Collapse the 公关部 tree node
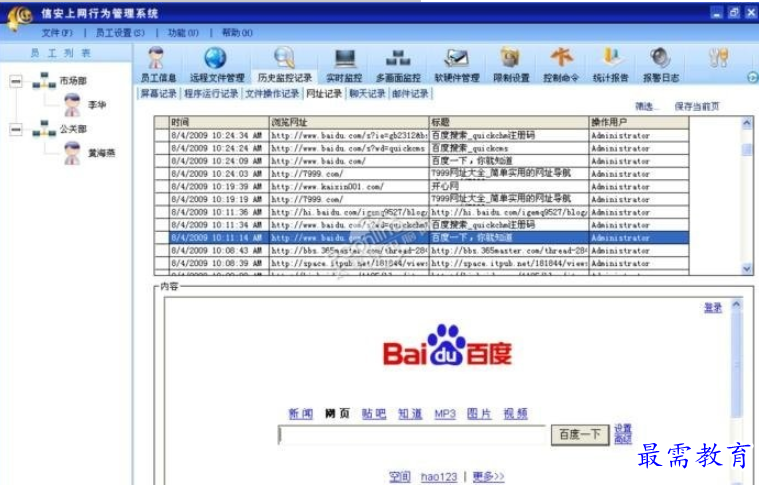Screen dimensions: 759x487 click(16, 129)
